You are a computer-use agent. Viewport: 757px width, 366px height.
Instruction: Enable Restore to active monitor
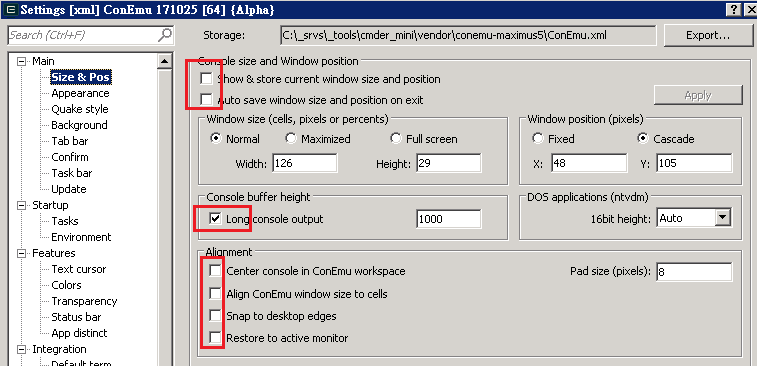click(x=215, y=338)
